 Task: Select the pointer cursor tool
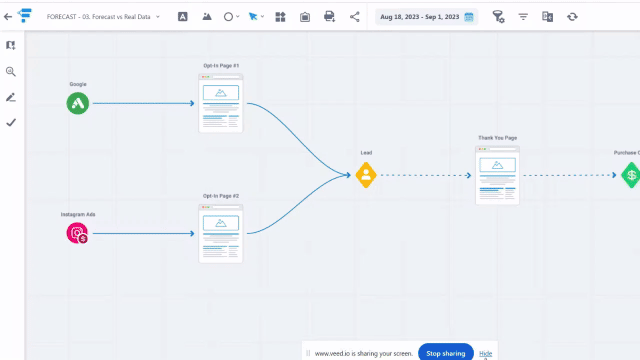click(253, 17)
